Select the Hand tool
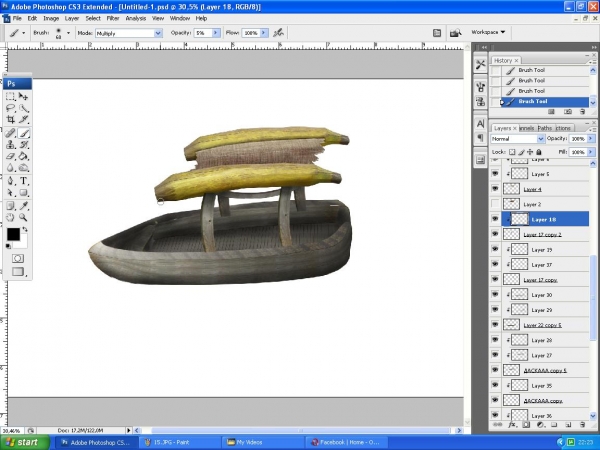Image resolution: width=600 pixels, height=450 pixels. point(11,217)
